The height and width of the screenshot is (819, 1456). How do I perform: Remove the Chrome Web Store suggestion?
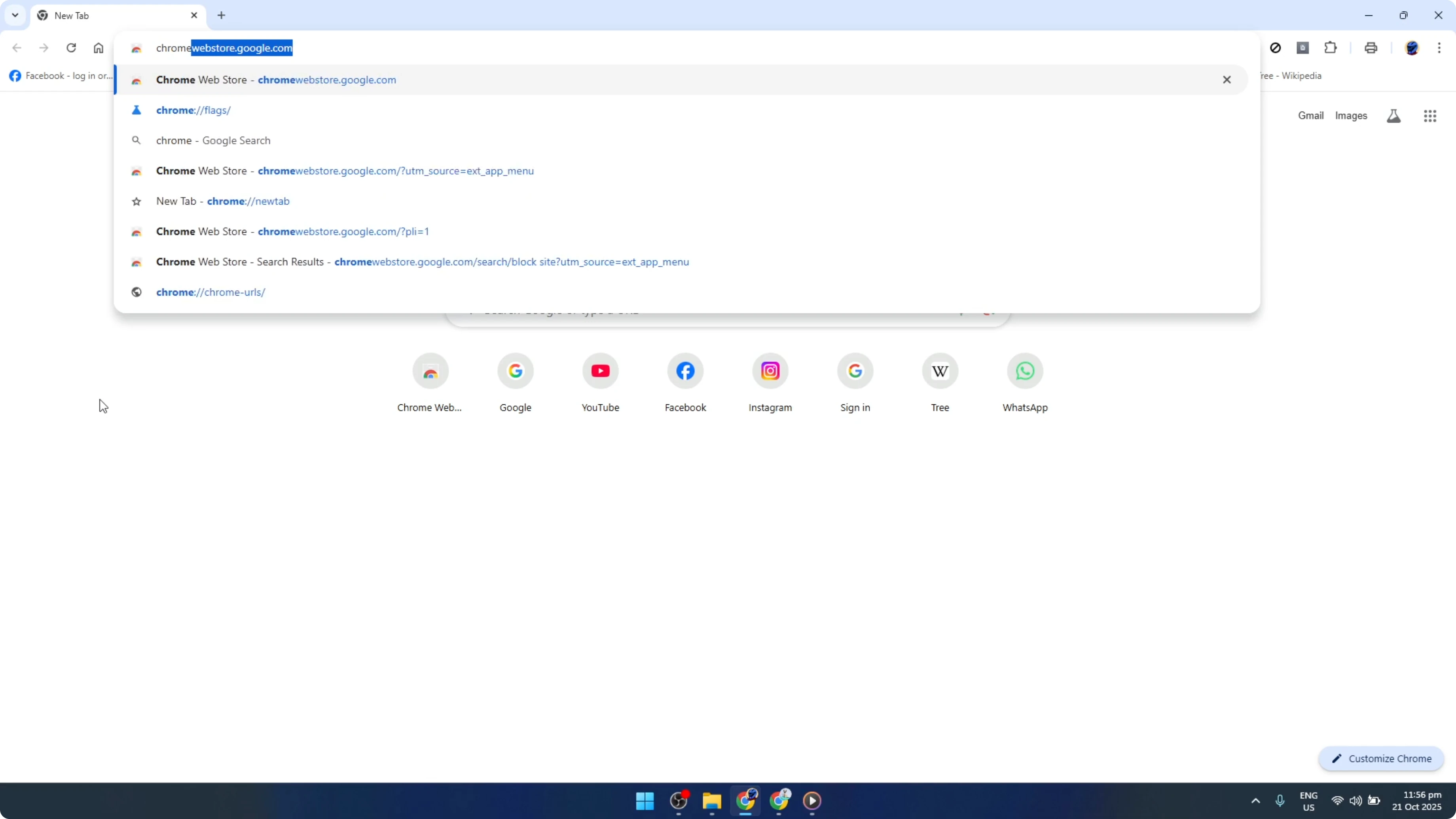(x=1227, y=80)
